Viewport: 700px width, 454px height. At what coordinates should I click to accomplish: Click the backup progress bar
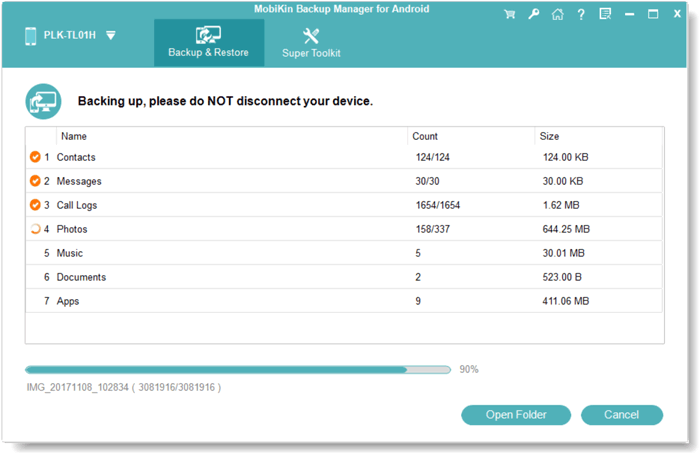coord(237,370)
